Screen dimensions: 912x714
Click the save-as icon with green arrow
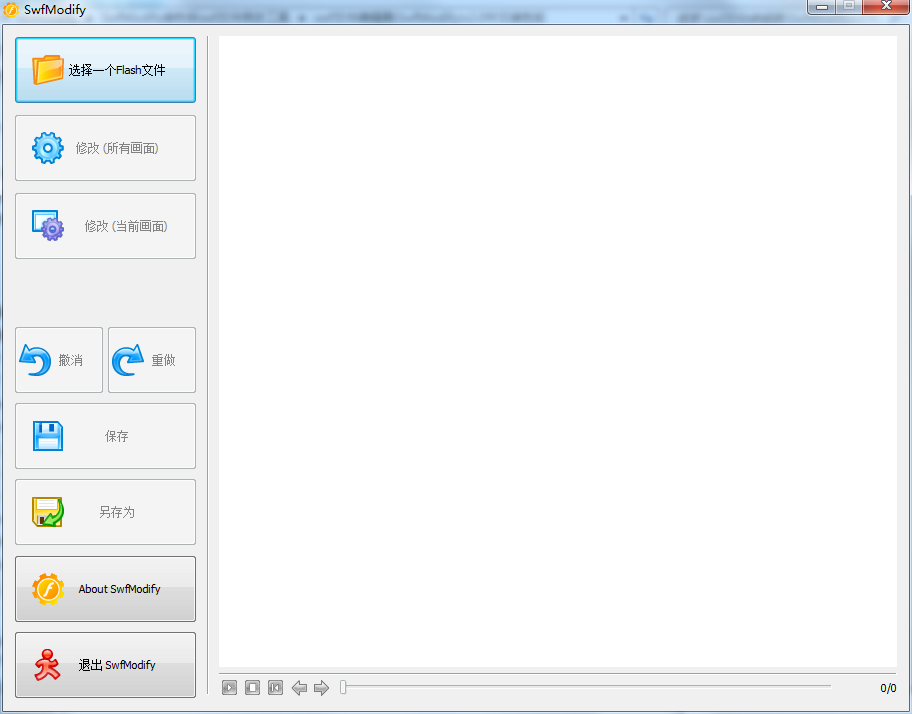click(x=47, y=511)
